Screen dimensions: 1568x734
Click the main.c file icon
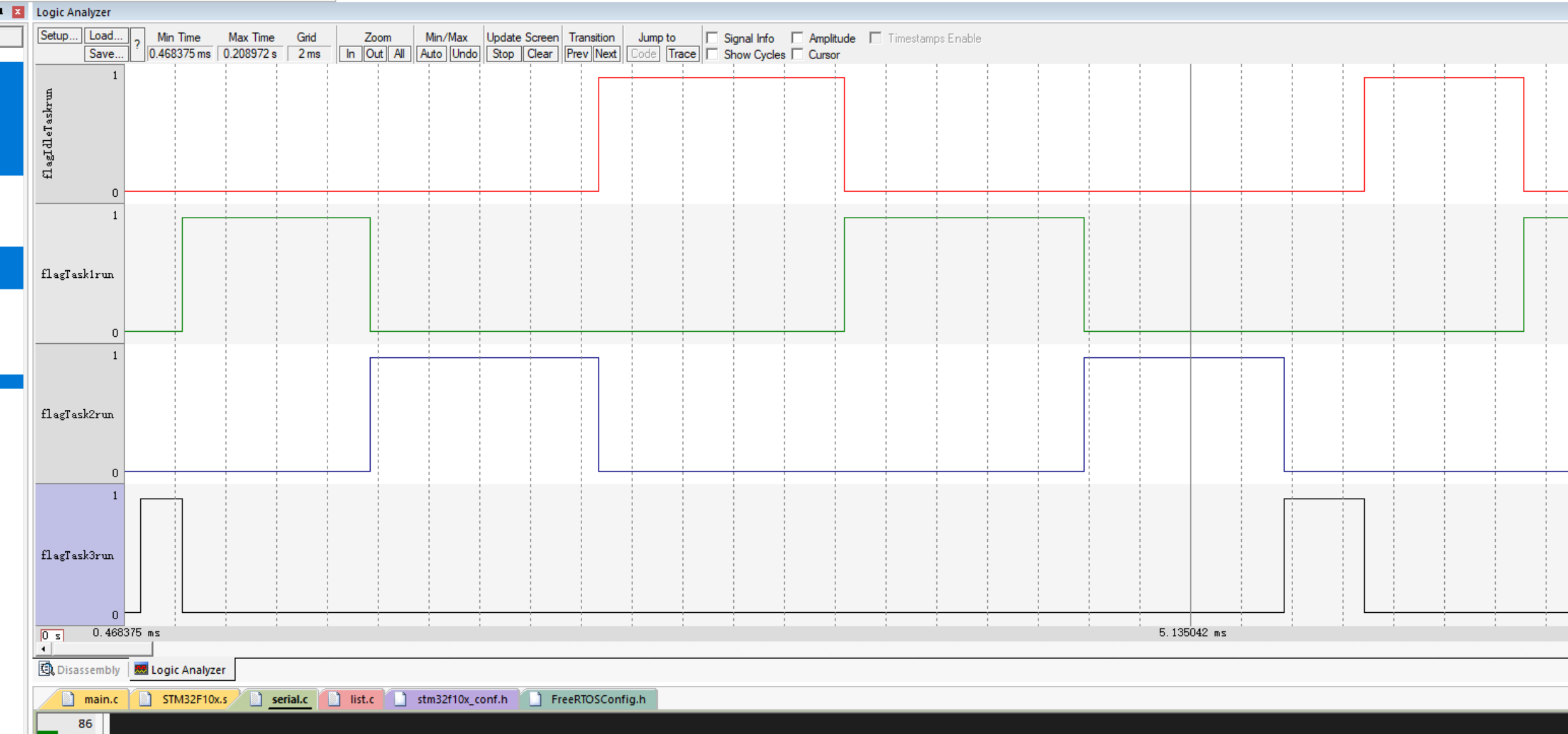69,699
